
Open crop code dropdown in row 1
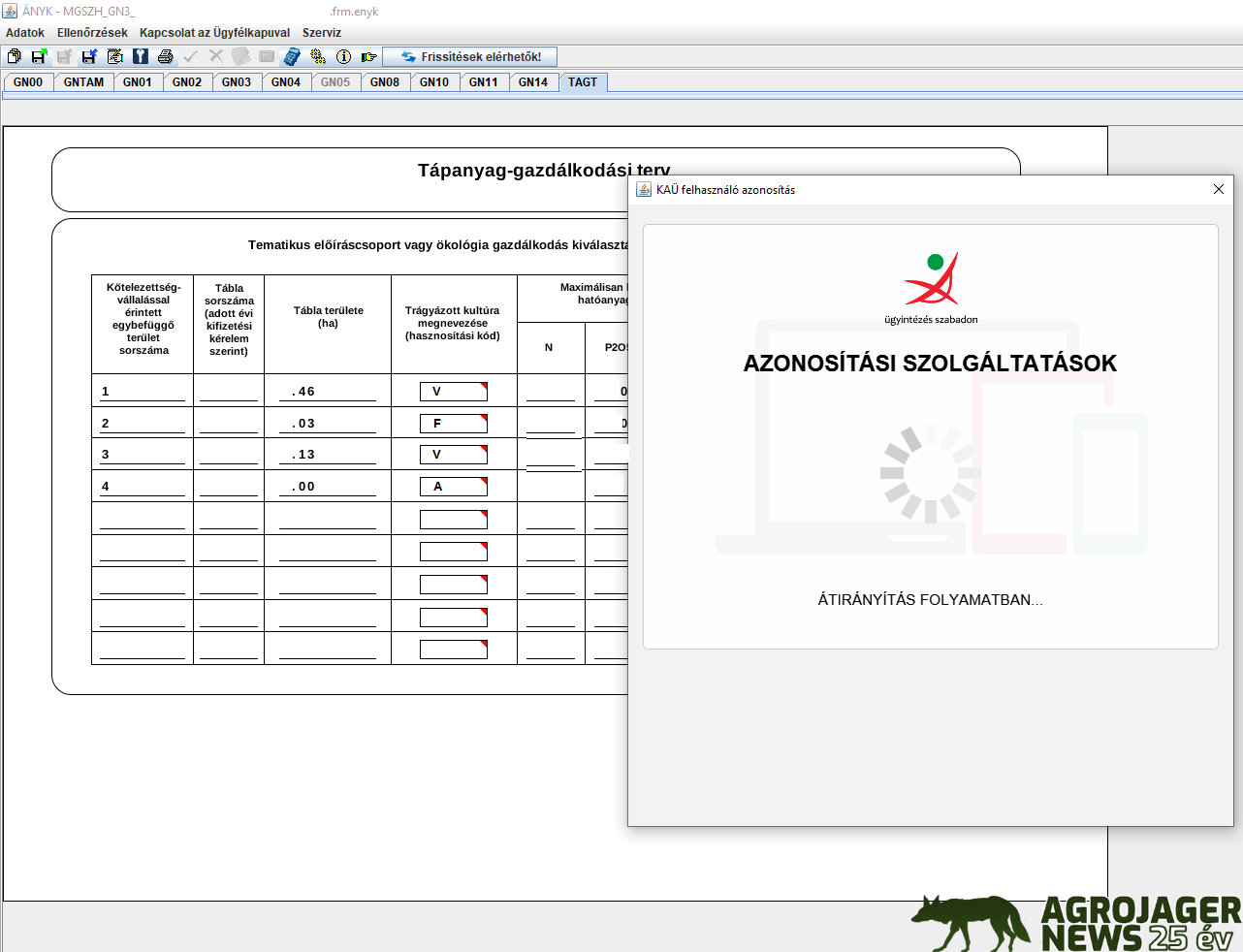[x=453, y=392]
